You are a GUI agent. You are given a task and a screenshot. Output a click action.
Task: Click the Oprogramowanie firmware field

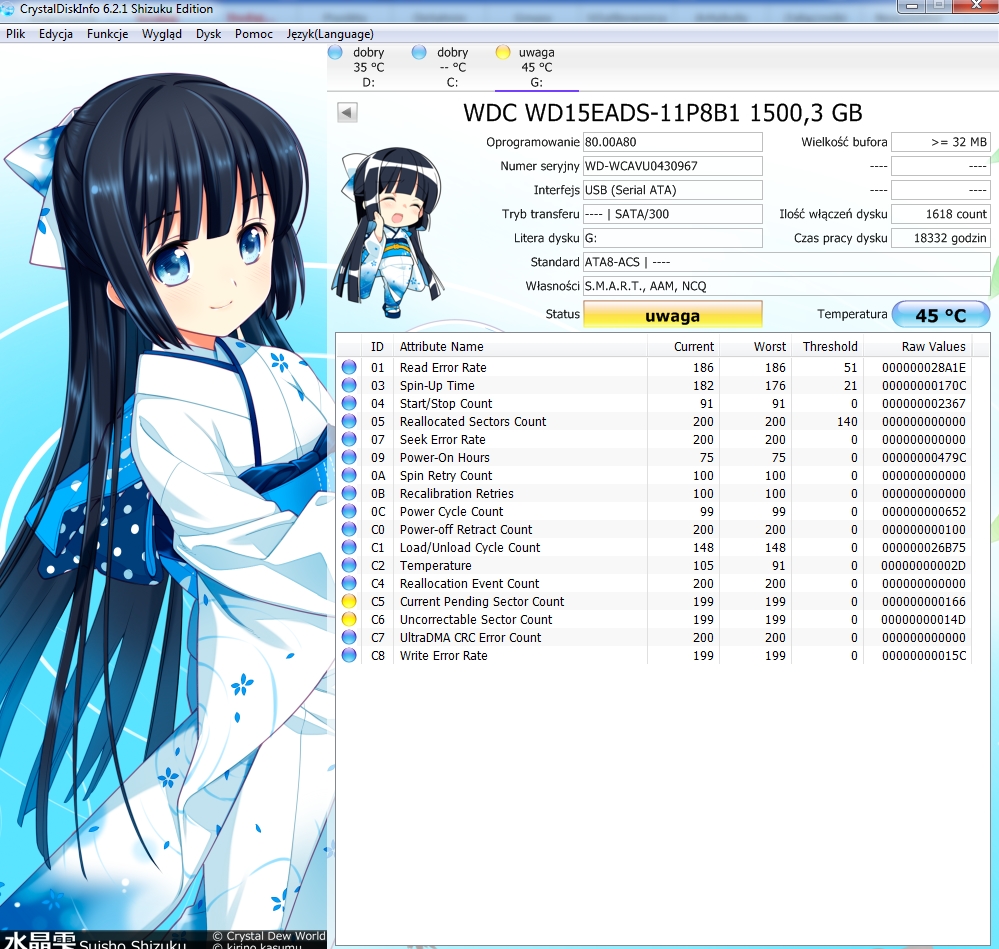[x=673, y=142]
